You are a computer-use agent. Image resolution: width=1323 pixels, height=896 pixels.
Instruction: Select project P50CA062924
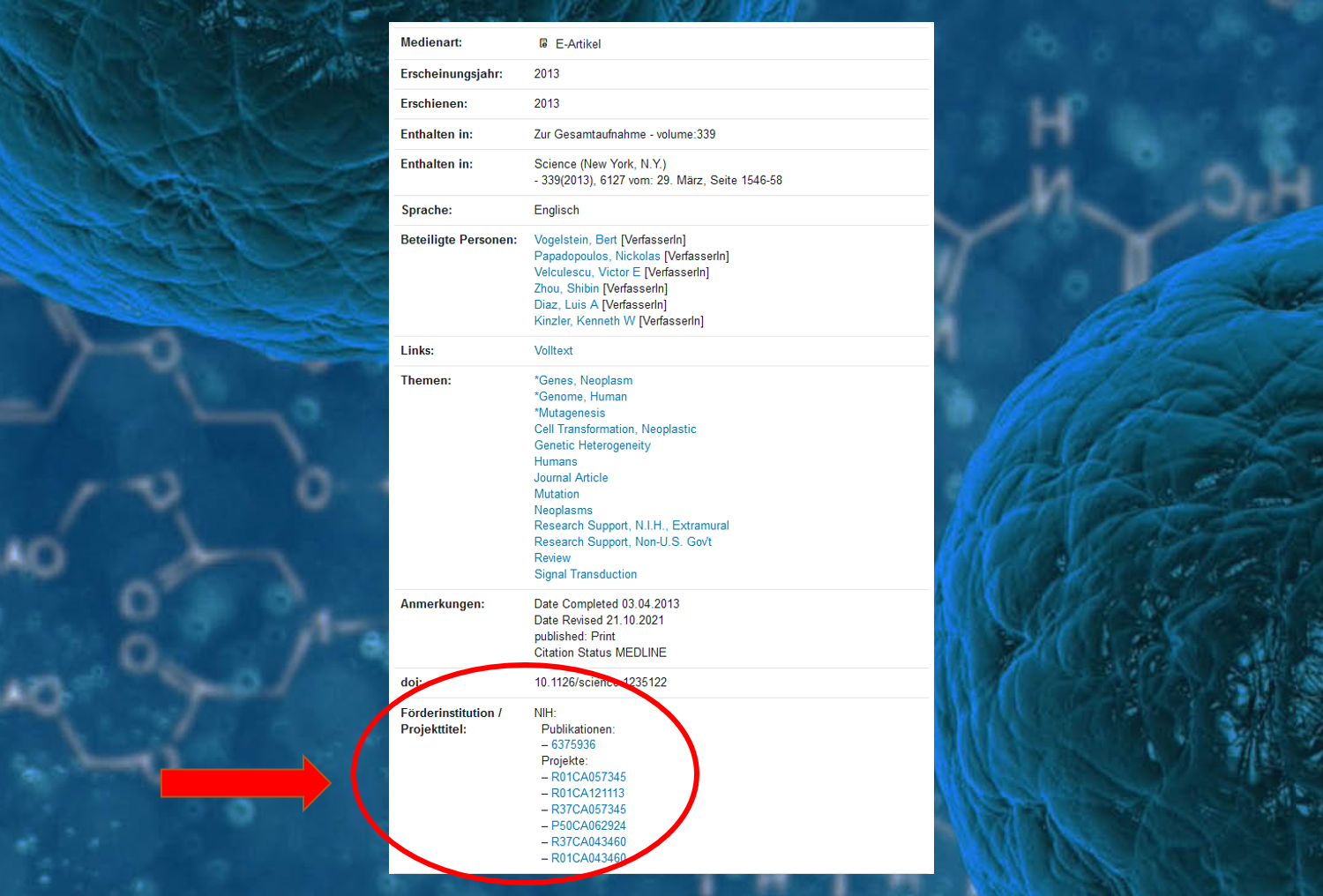pos(588,826)
